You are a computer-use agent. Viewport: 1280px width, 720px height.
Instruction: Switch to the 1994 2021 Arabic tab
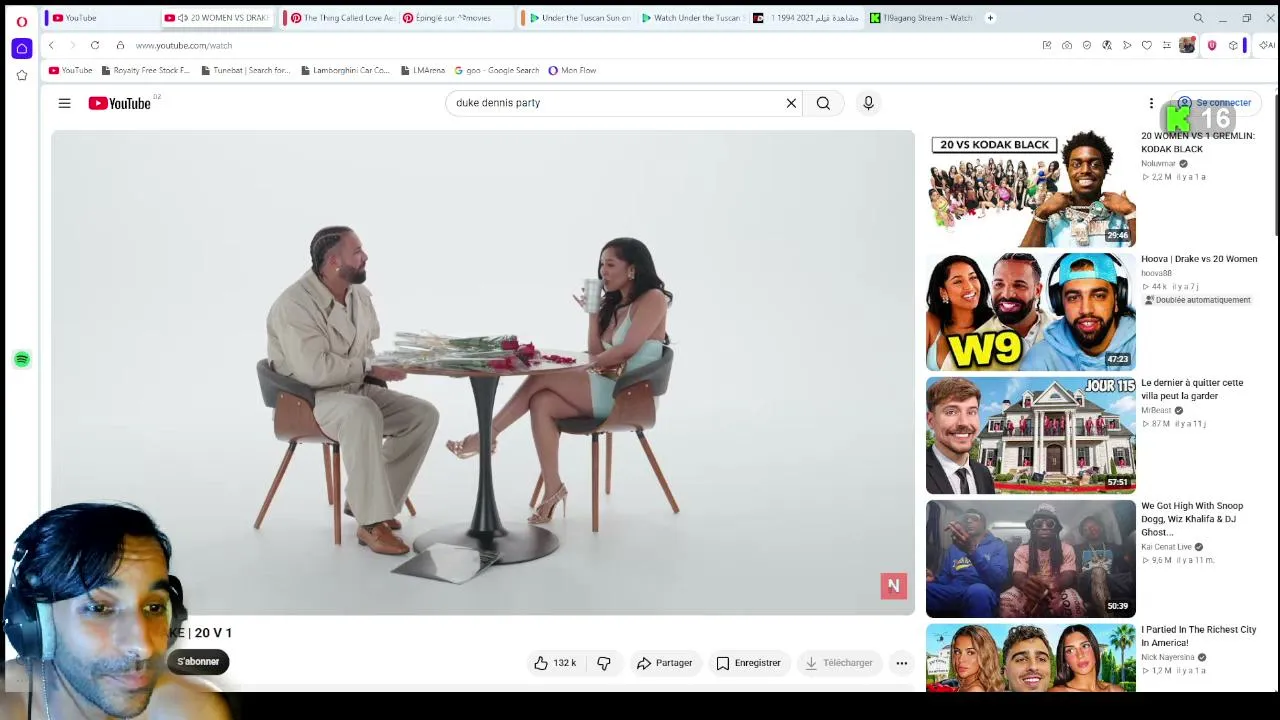tap(806, 18)
